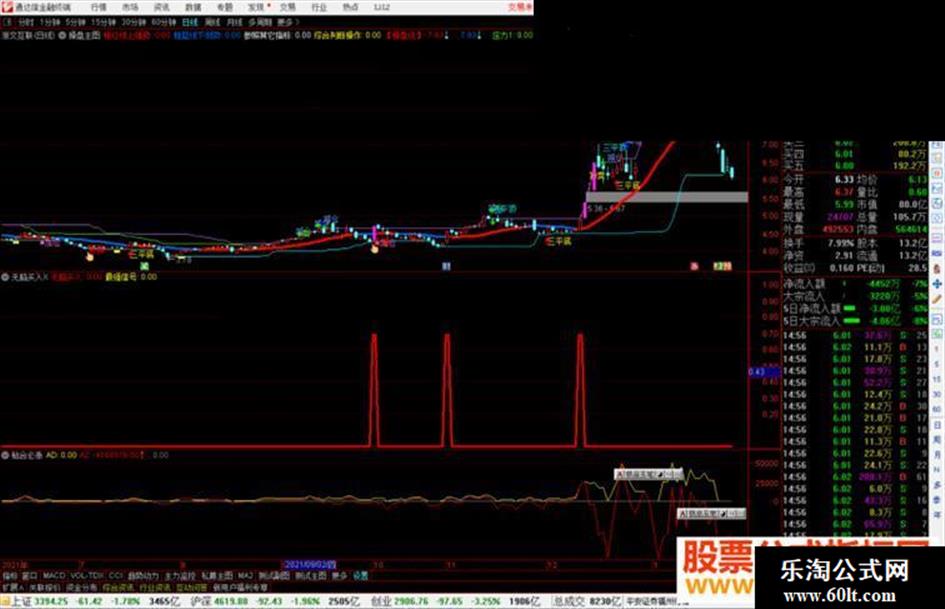Select the MACD indicator tab
This screenshot has height=609, width=945.
point(54,576)
